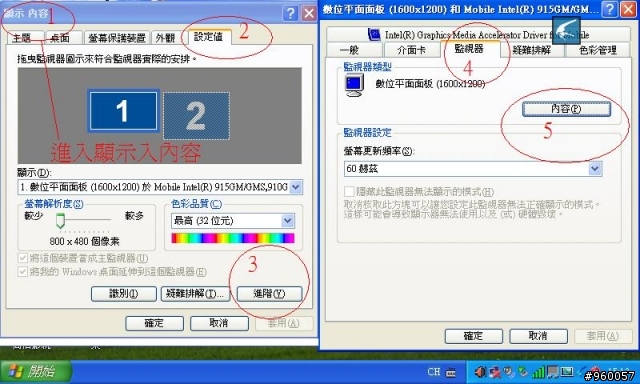The height and width of the screenshot is (384, 640).
Task: Click the 疑難排解(T) button in Display Properties
Action: [196, 293]
